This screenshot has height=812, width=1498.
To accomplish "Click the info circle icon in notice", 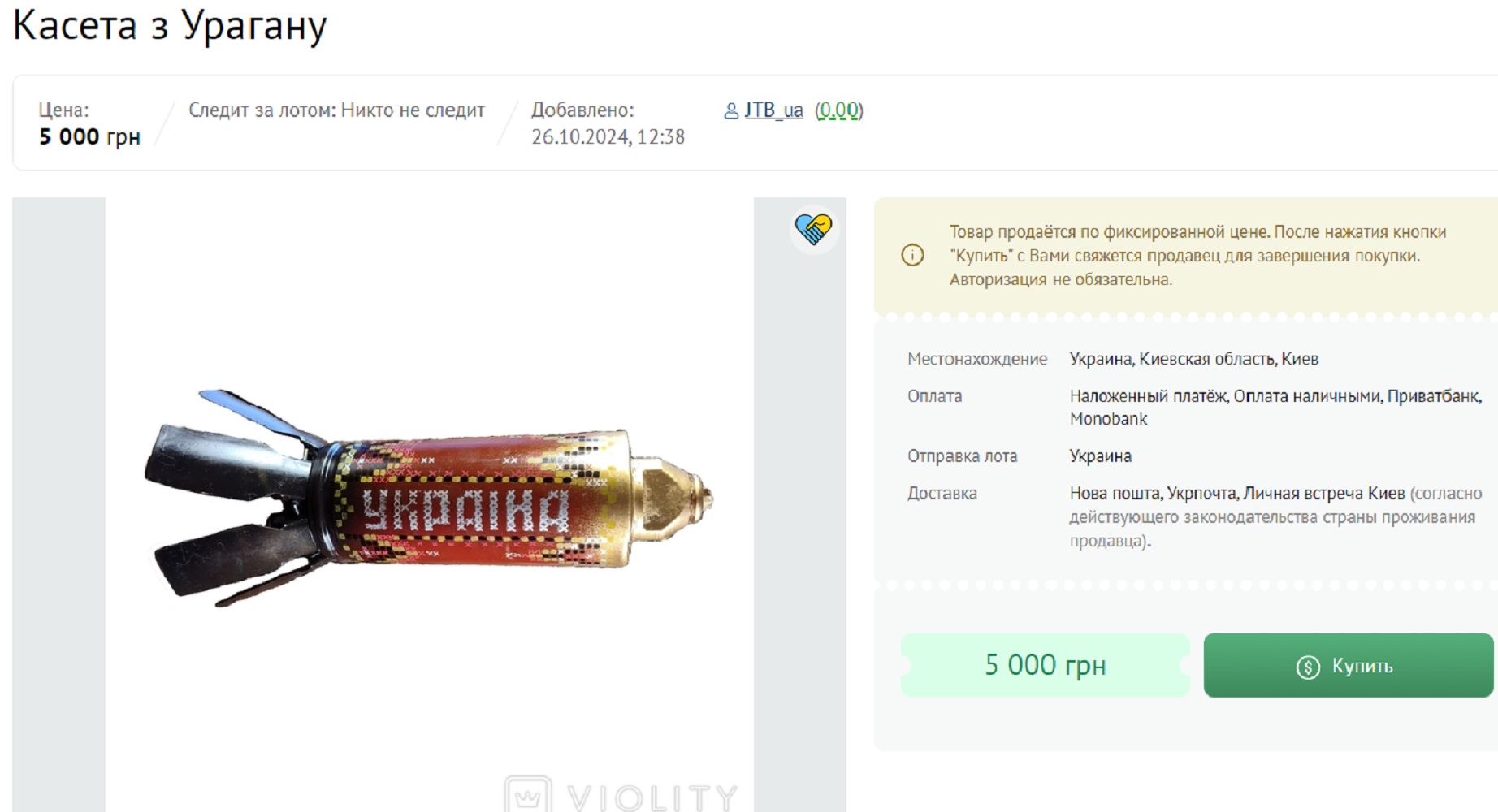I will point(912,256).
